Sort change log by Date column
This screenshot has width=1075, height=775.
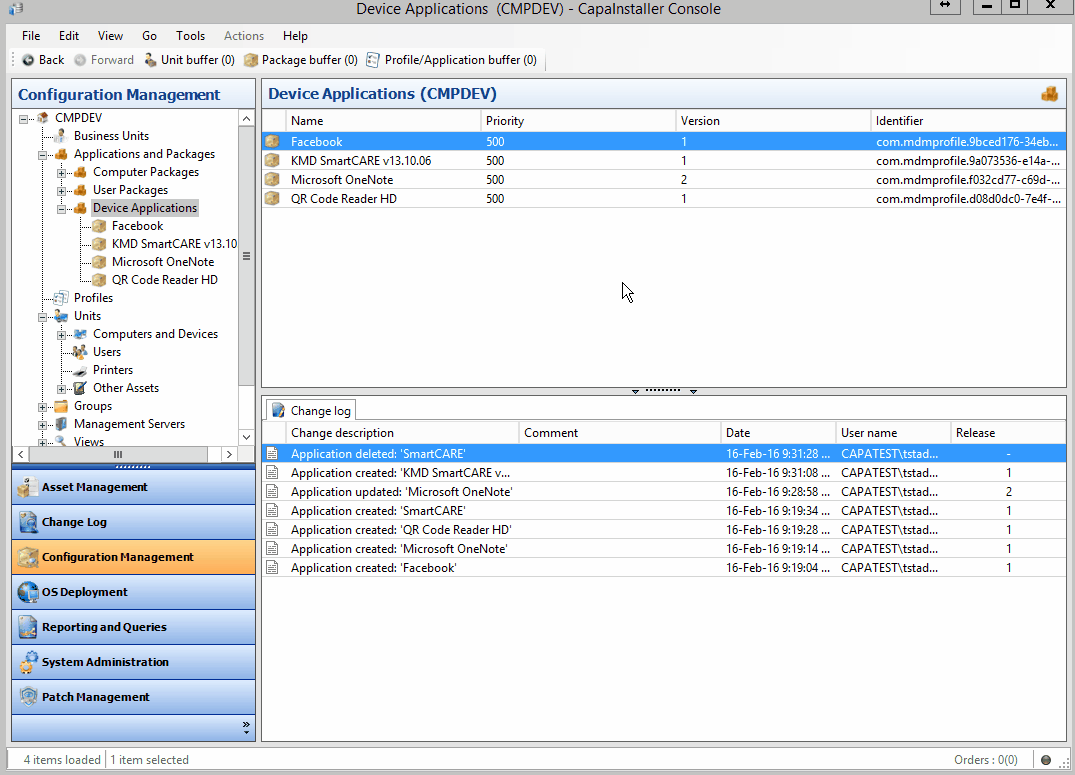(778, 433)
